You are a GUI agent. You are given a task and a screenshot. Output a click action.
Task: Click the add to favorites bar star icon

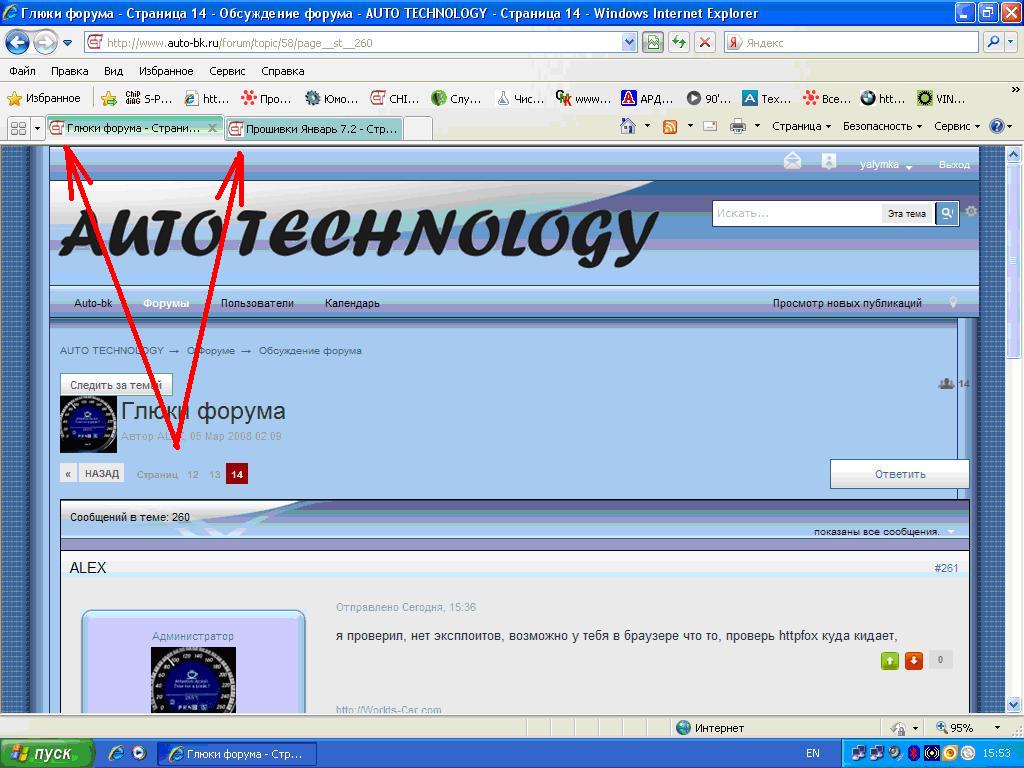coord(108,99)
